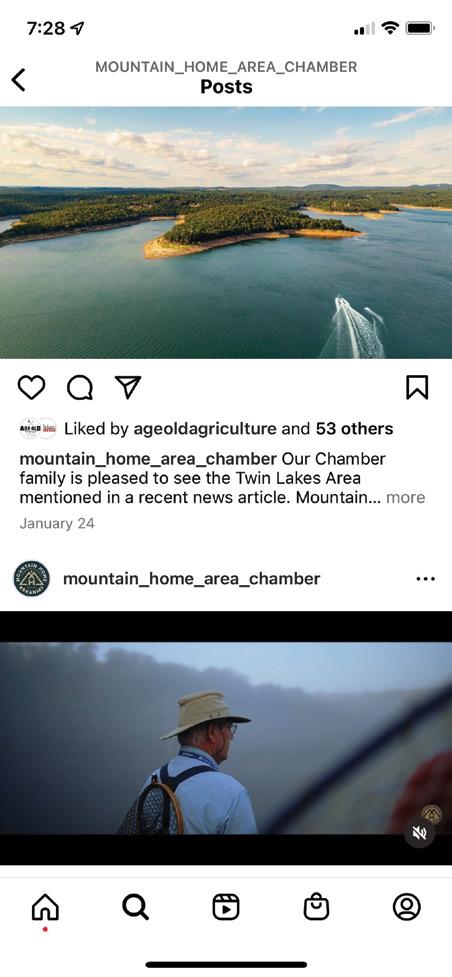Go to the Home tab
Screen dimensions: 452x977
45,907
